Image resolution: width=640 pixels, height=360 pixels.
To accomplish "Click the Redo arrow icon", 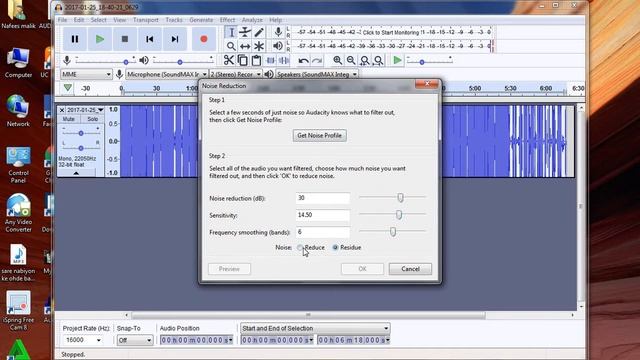I will (x=317, y=61).
